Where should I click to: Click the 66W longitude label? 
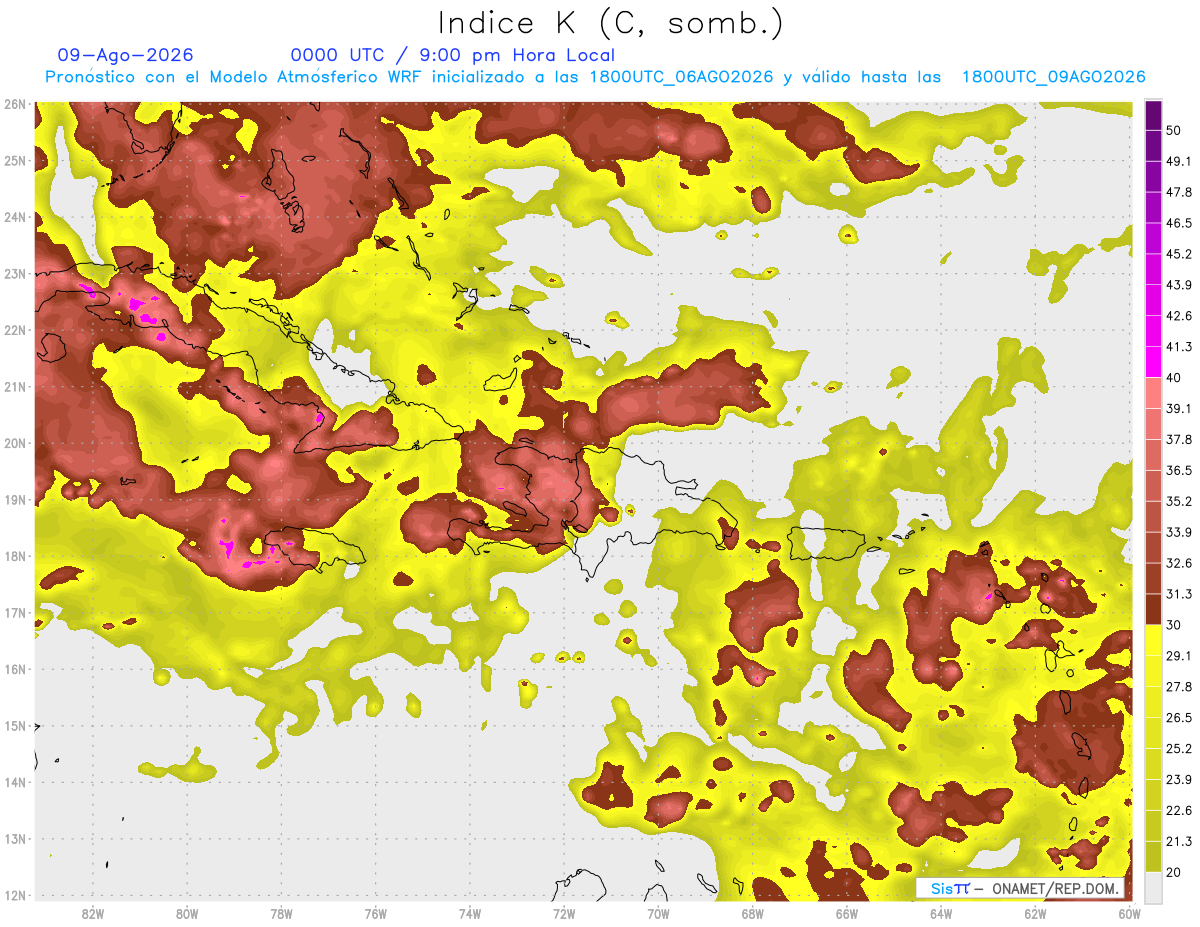[x=847, y=914]
